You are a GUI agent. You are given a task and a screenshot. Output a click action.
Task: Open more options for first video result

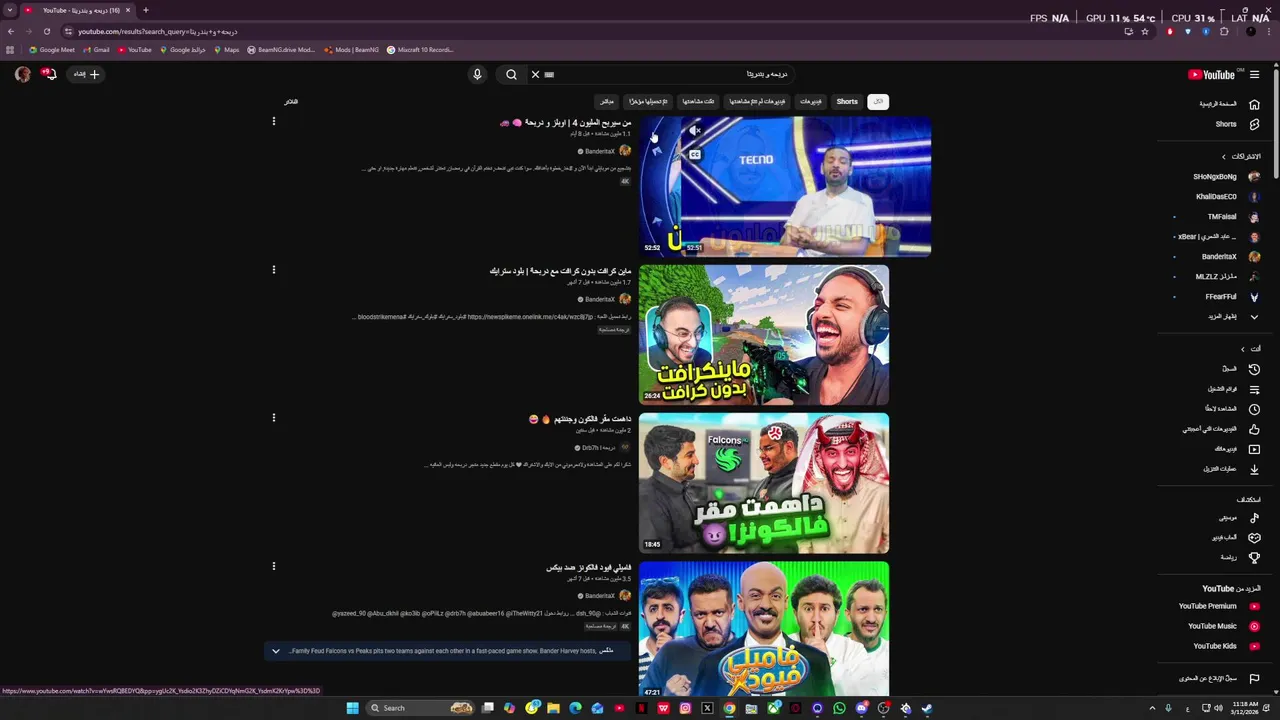(x=273, y=121)
